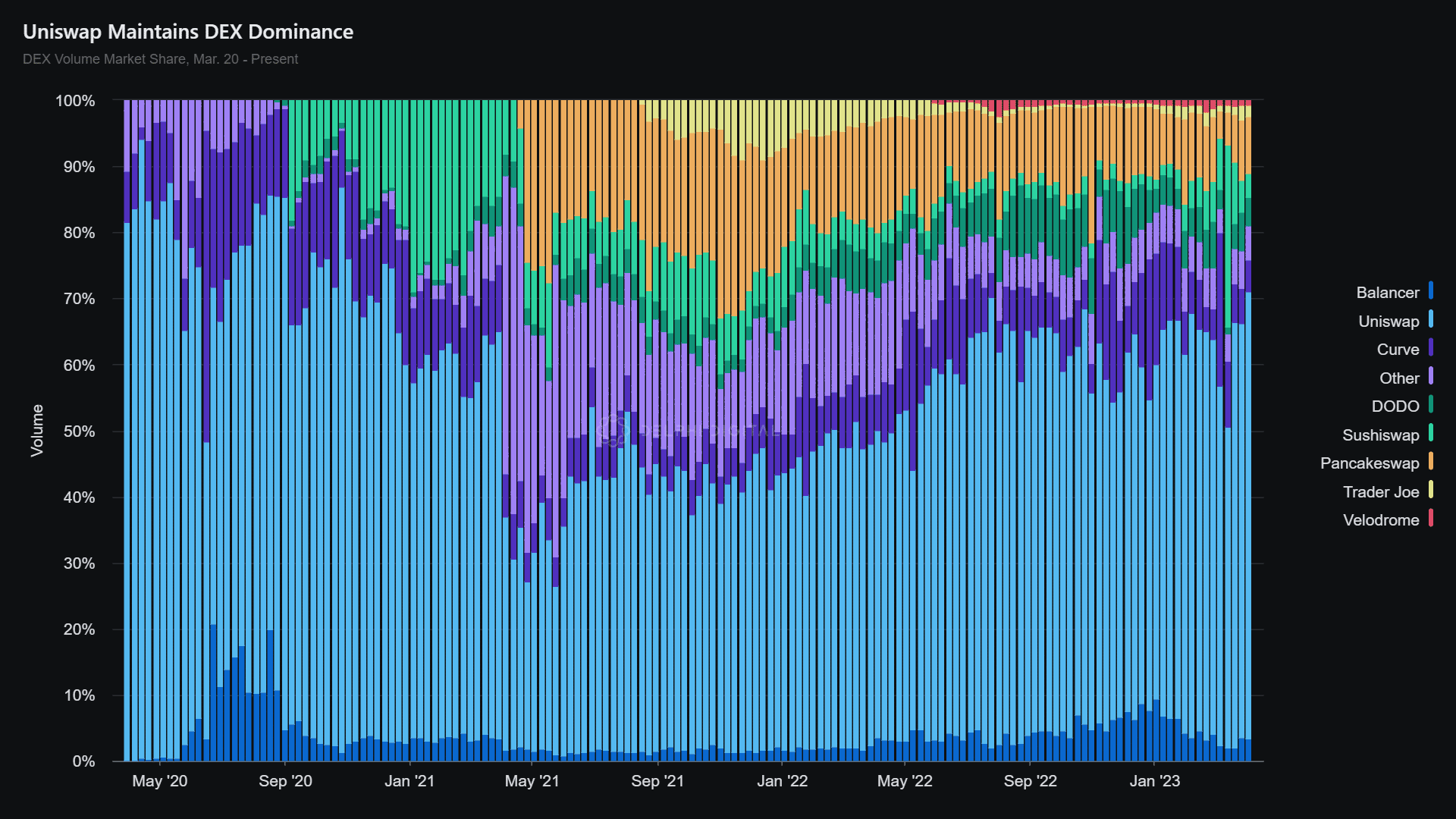Select the "Pancakeswap" legend label
Image resolution: width=1456 pixels, height=819 pixels.
pyautogui.click(x=1370, y=463)
